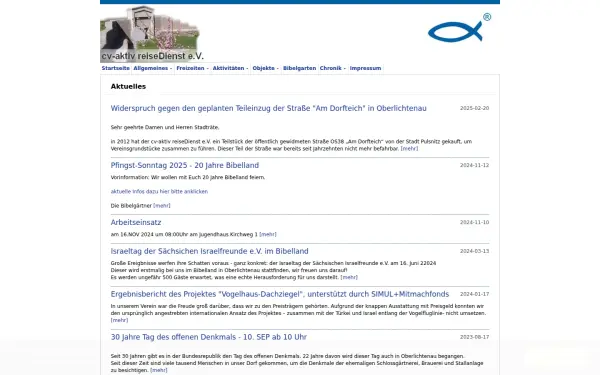
Task: Open '30 Jahre Tag des offenen Denkmals' headline
Action: (x=209, y=337)
